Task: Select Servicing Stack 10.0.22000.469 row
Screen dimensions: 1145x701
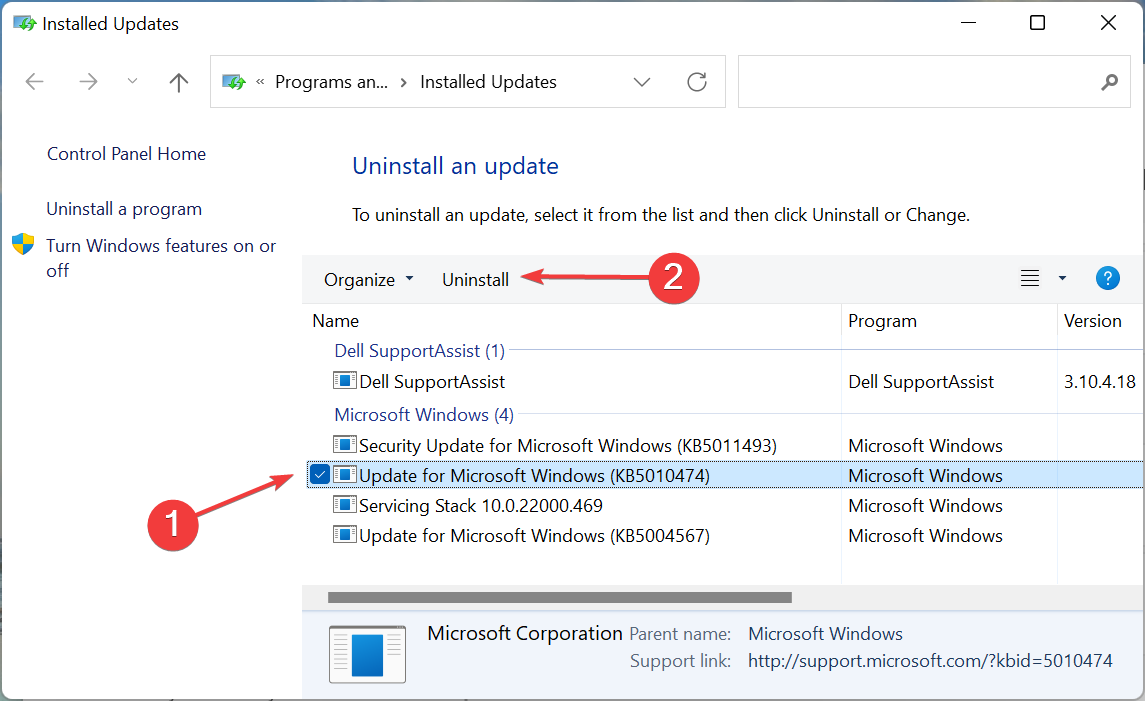Action: pyautogui.click(x=724, y=505)
